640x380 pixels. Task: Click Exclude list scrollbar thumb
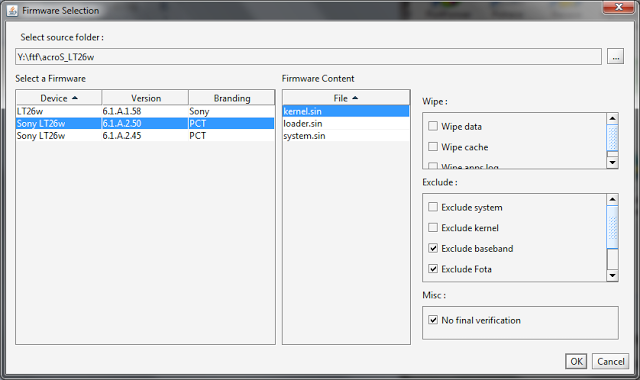pyautogui.click(x=612, y=227)
